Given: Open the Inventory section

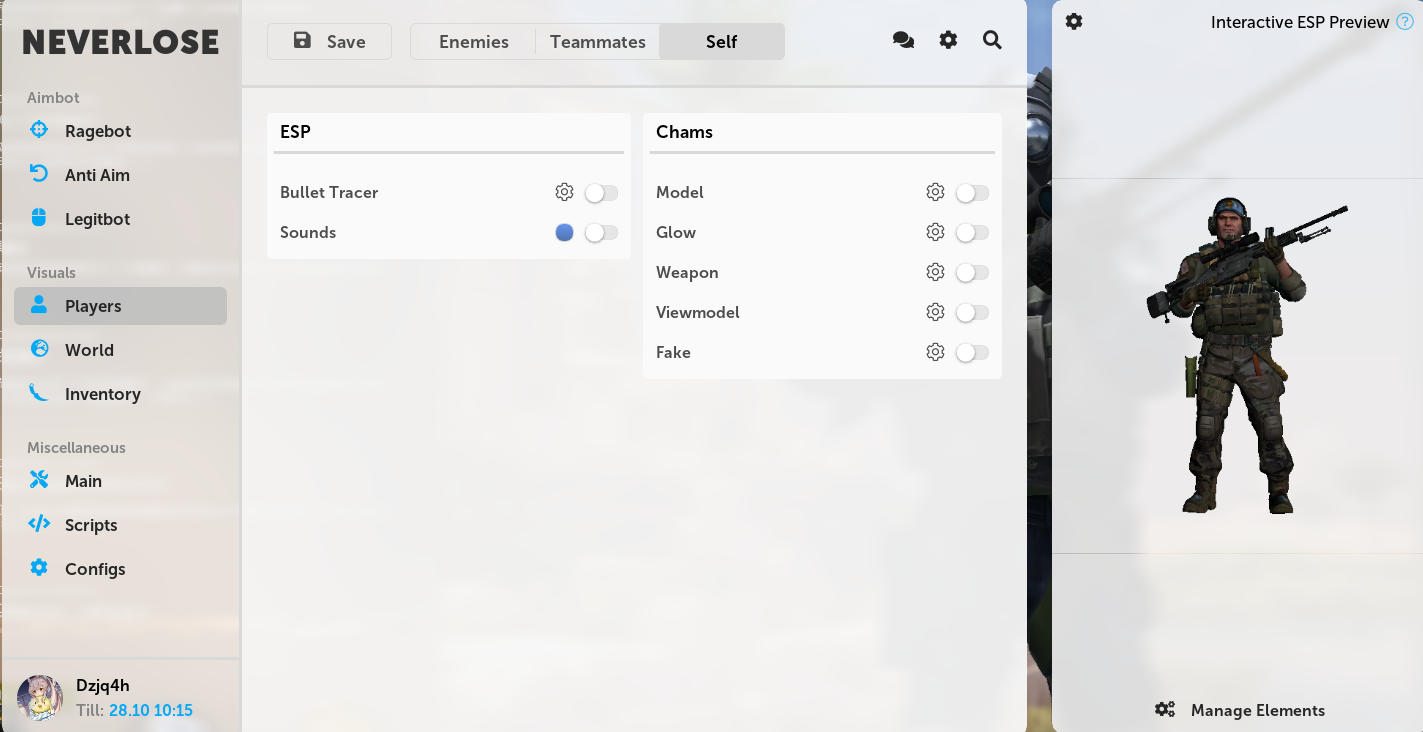Looking at the screenshot, I should (120, 394).
